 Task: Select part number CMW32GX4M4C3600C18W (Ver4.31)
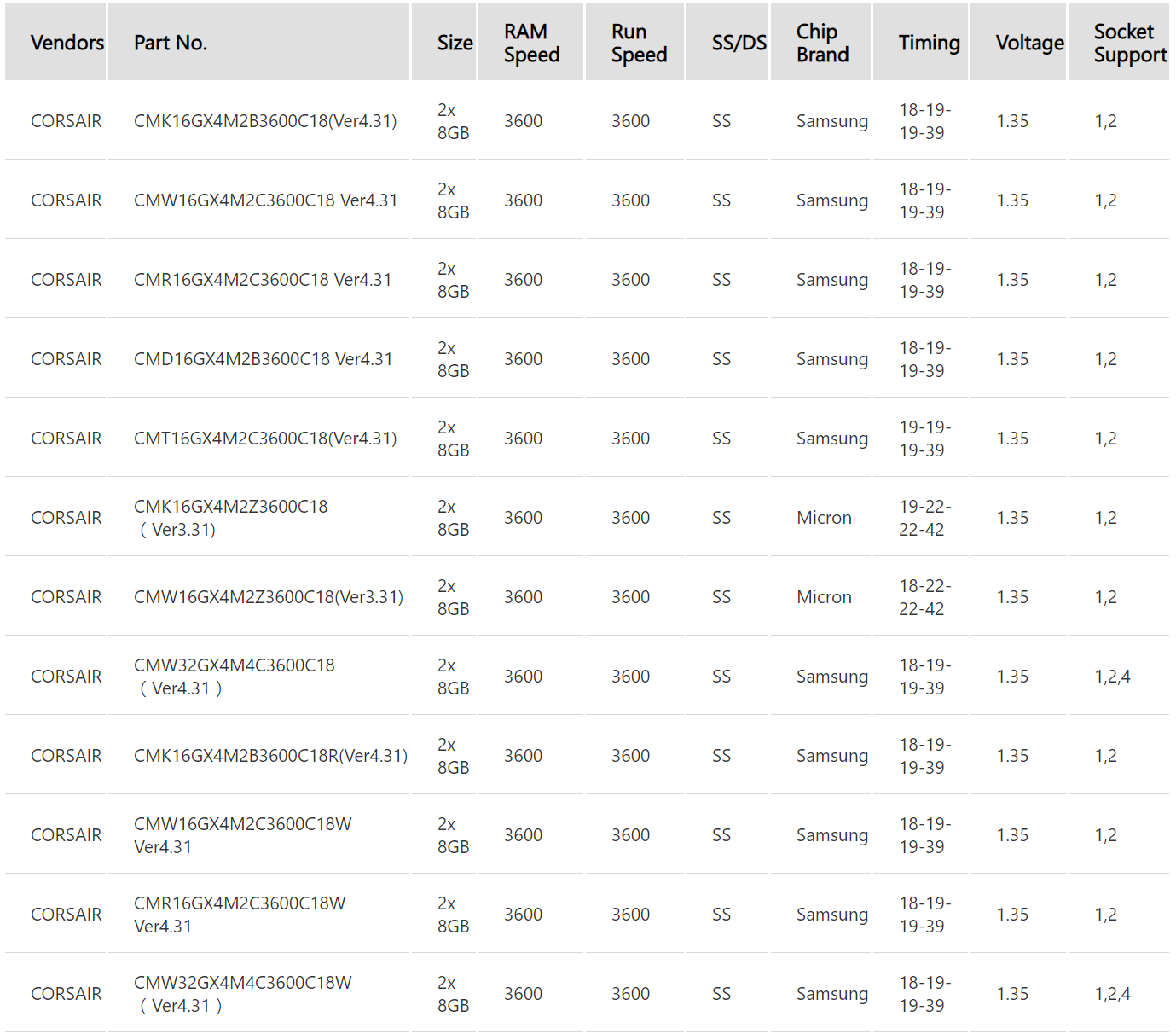click(243, 994)
